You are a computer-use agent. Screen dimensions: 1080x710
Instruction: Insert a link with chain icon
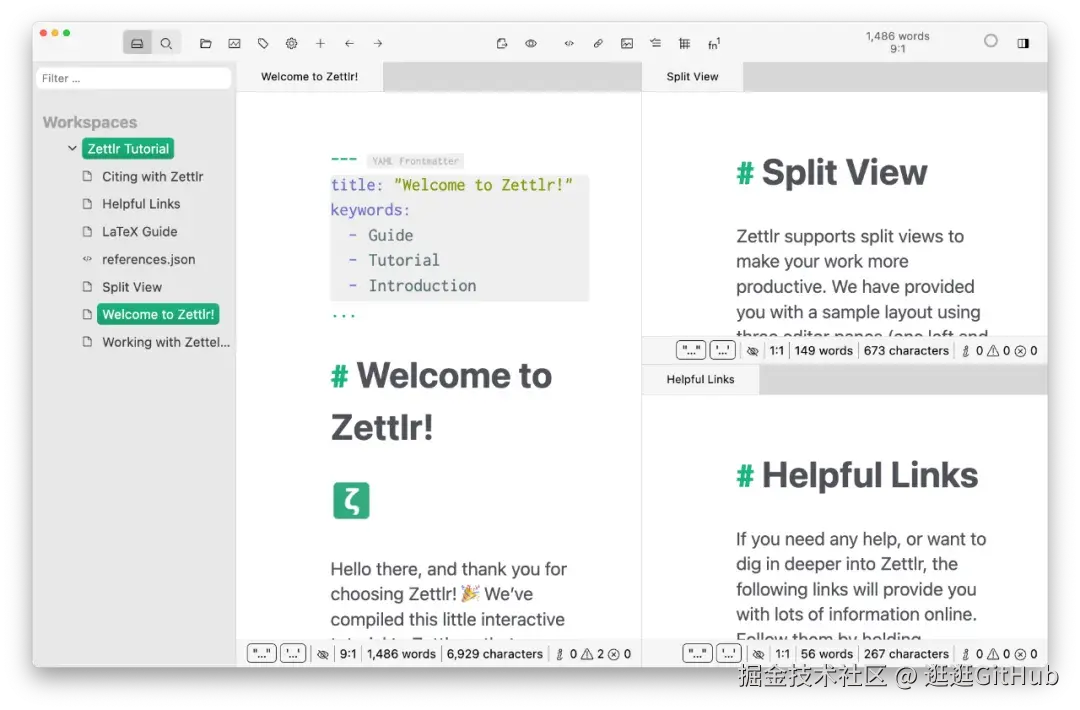[x=598, y=43]
